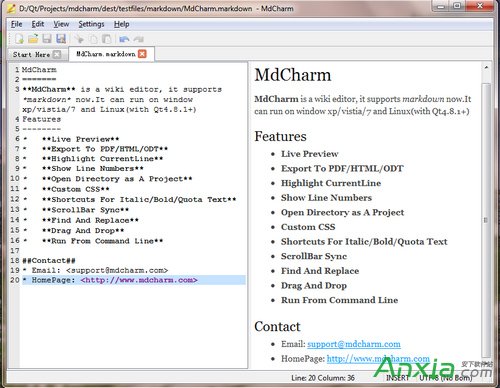Click '##Contact##' on line 18 in the editor
This screenshot has width=500, height=388.
tap(49, 261)
